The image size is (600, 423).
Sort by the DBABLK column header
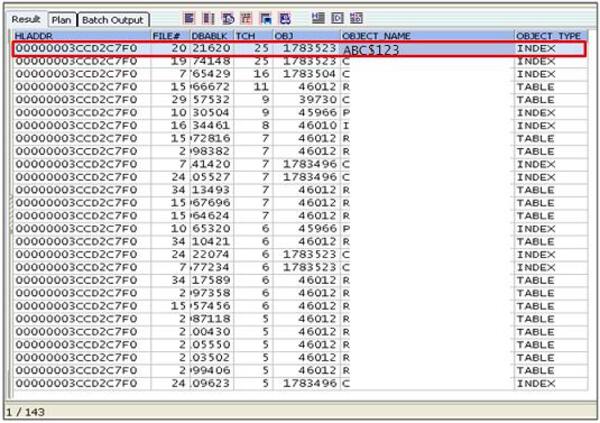(212, 36)
